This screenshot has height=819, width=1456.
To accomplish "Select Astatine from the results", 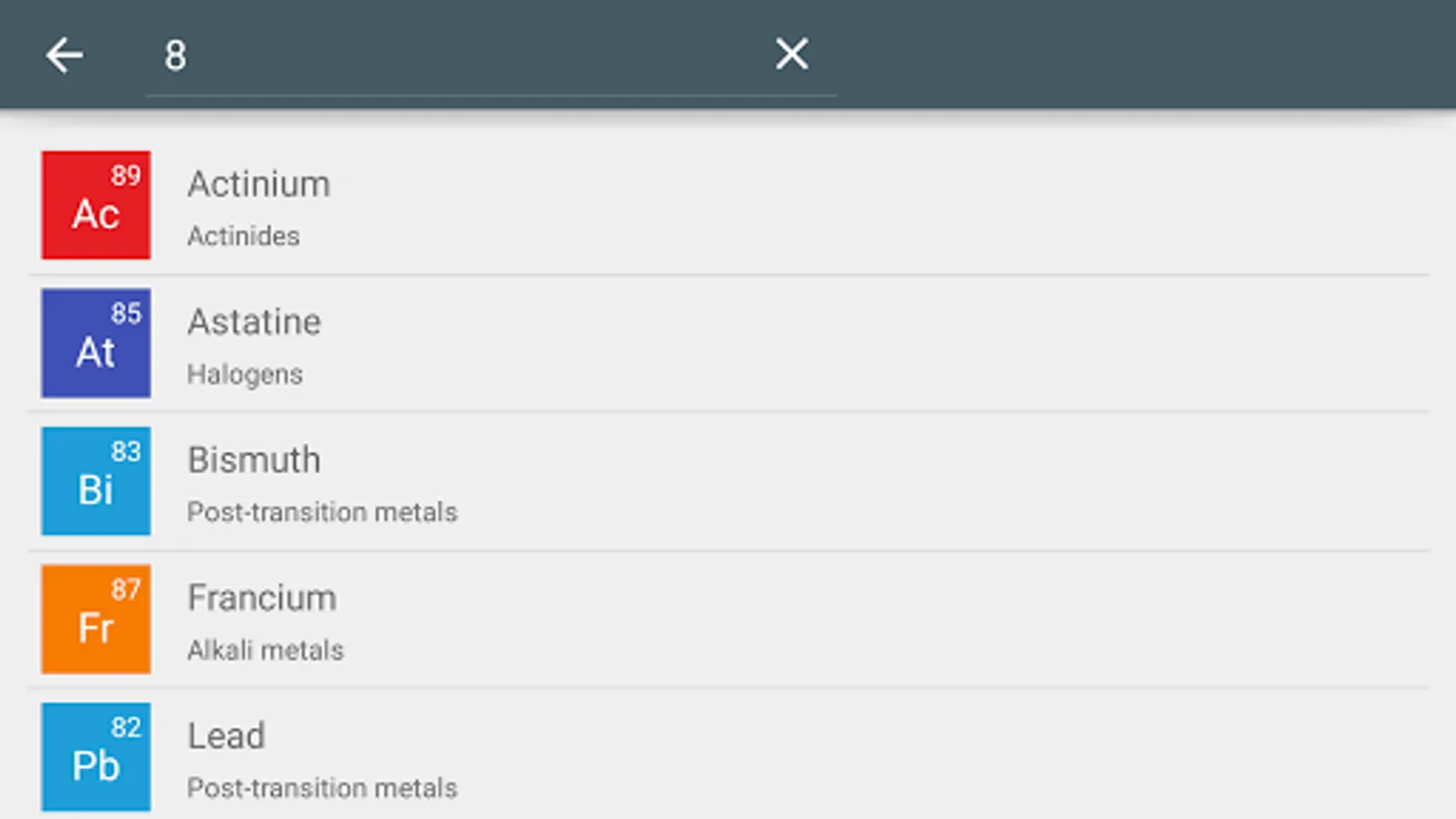I will 254,322.
